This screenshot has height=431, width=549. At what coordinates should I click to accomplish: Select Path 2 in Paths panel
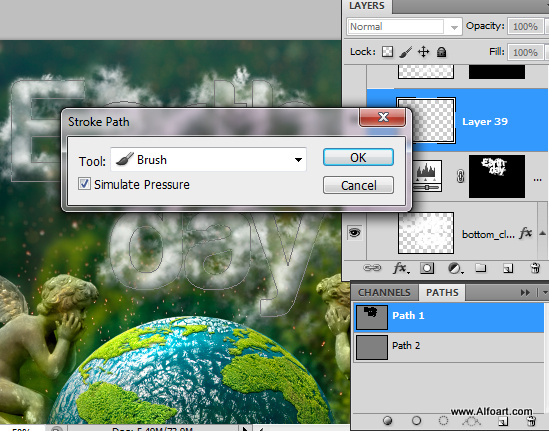tap(449, 347)
